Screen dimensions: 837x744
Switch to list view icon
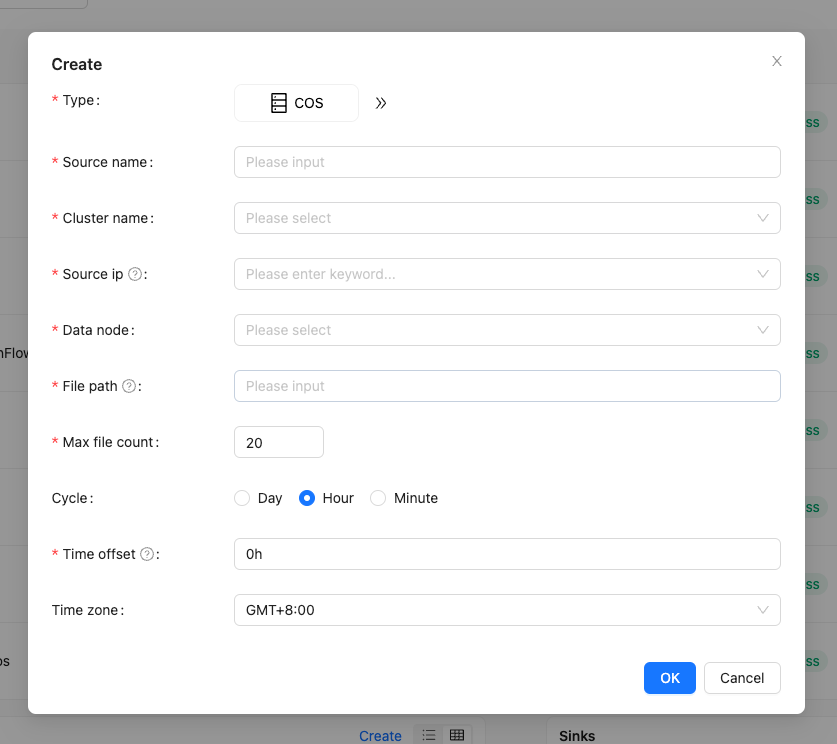click(x=429, y=735)
